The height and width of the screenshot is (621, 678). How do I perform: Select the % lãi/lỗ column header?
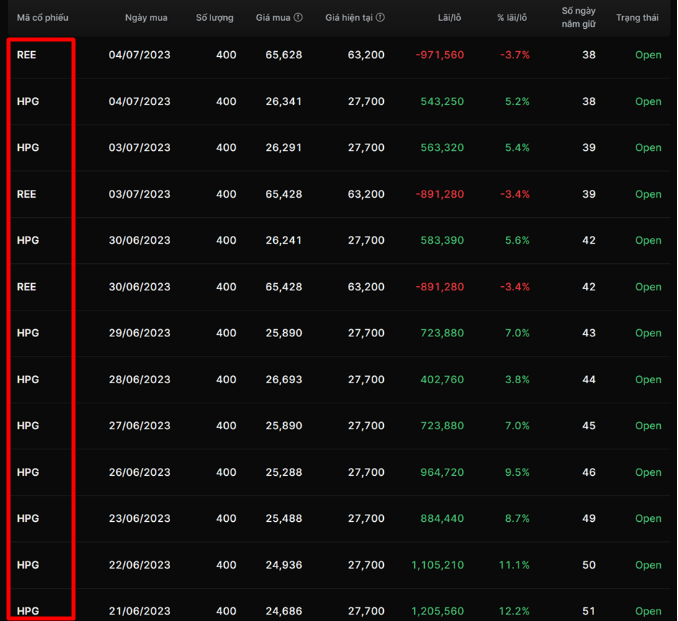512,18
